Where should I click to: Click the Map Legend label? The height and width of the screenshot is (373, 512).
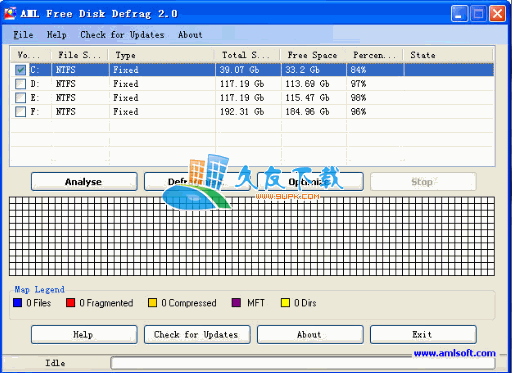[x=39, y=289]
